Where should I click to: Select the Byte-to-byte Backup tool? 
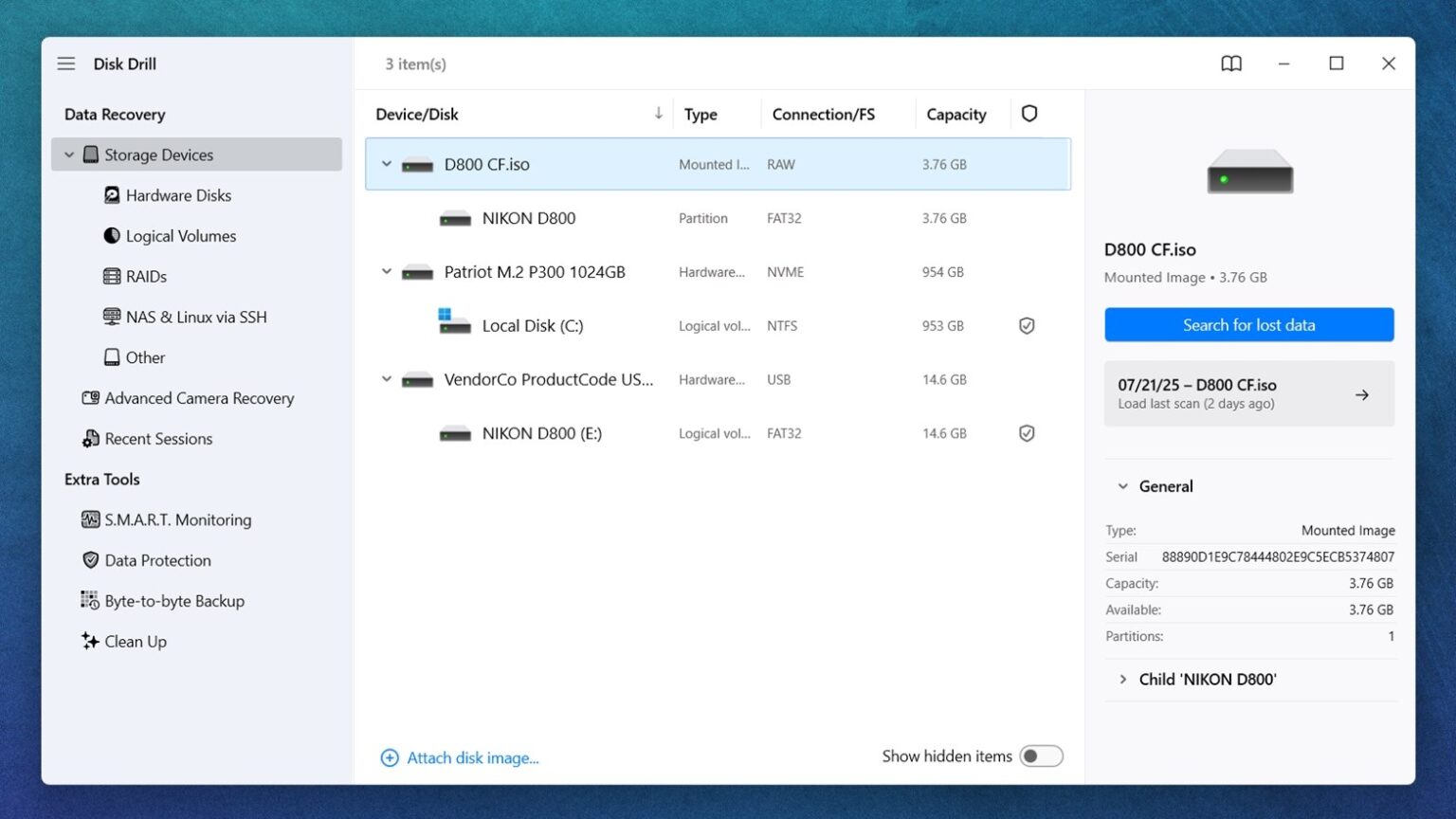[x=174, y=600]
